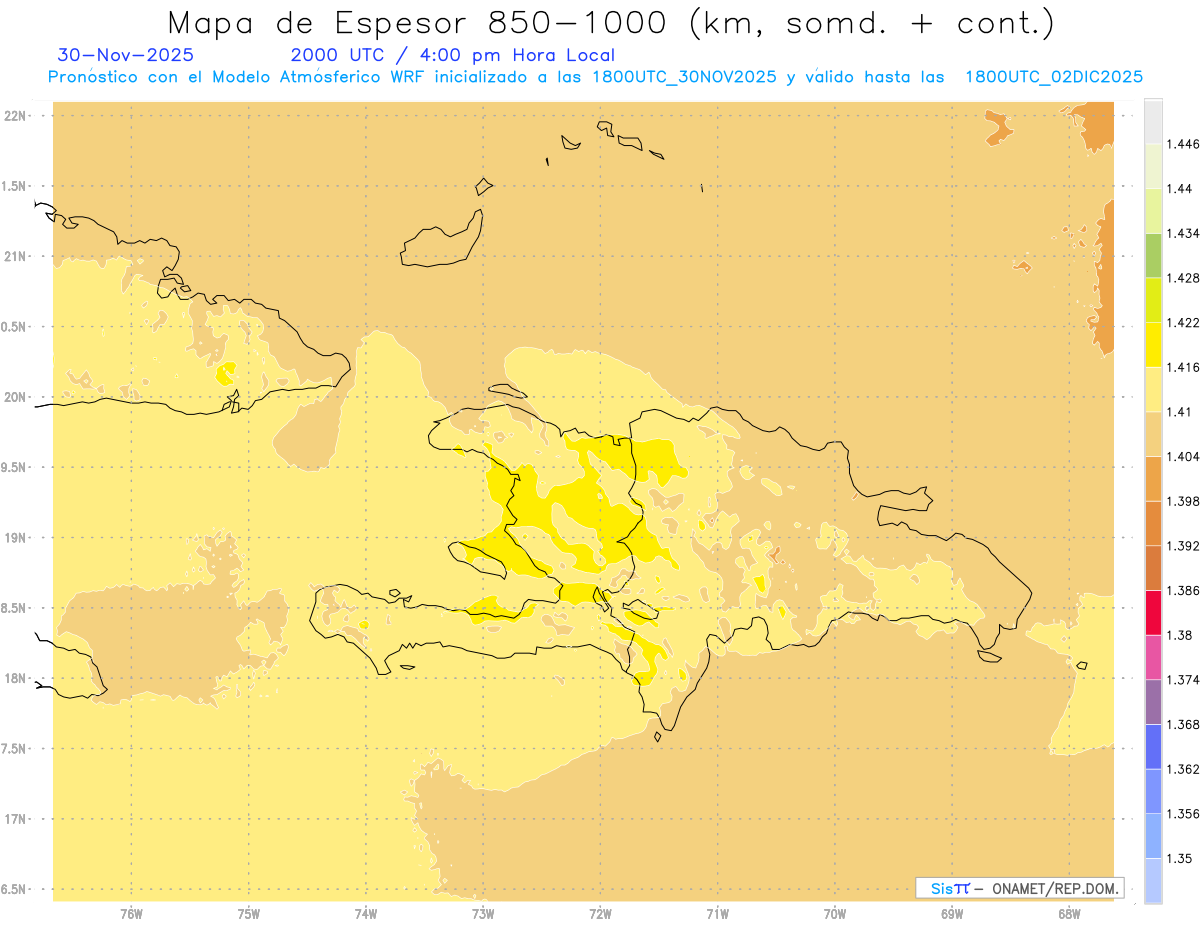The image size is (1200, 927).
Task: Pick the bright yellow swatch between 1.416 and 1.422
Action: (1153, 344)
